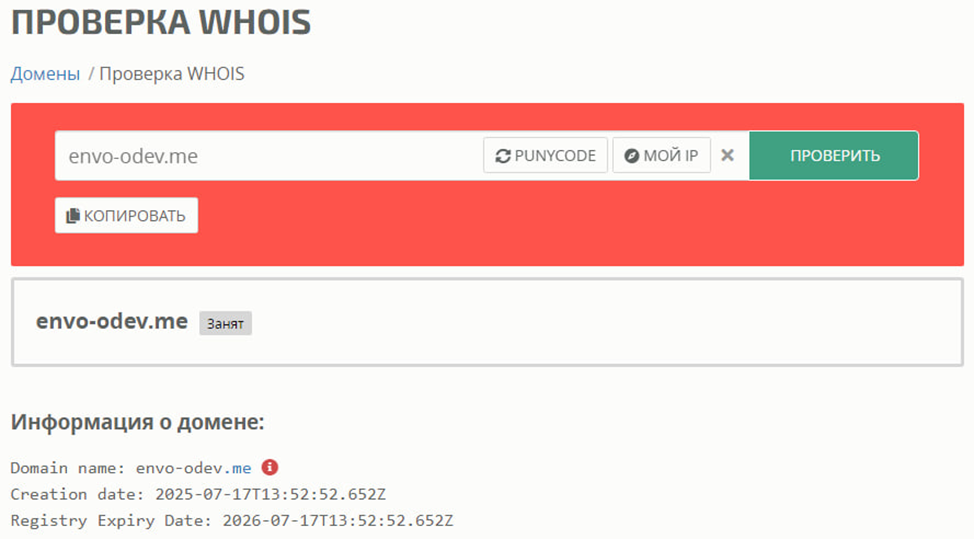The image size is (974, 539).
Task: Click the Информация о домене heading
Action: pos(137,422)
